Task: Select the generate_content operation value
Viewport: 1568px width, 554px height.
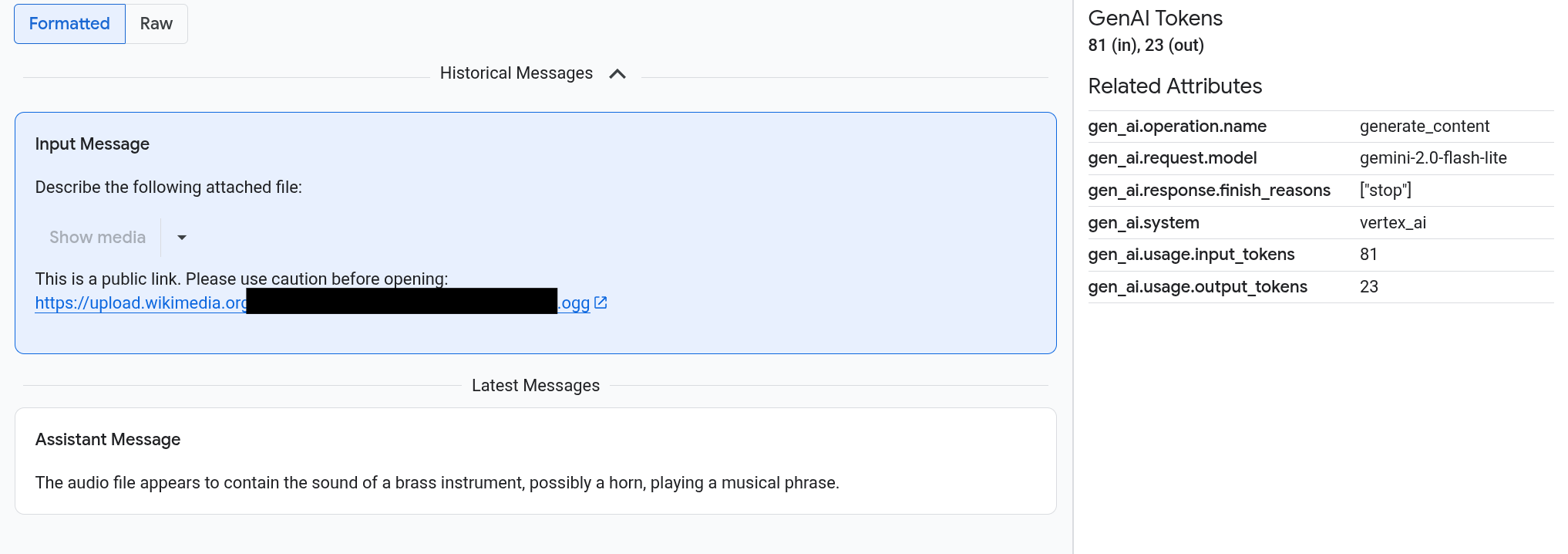Action: [1424, 127]
